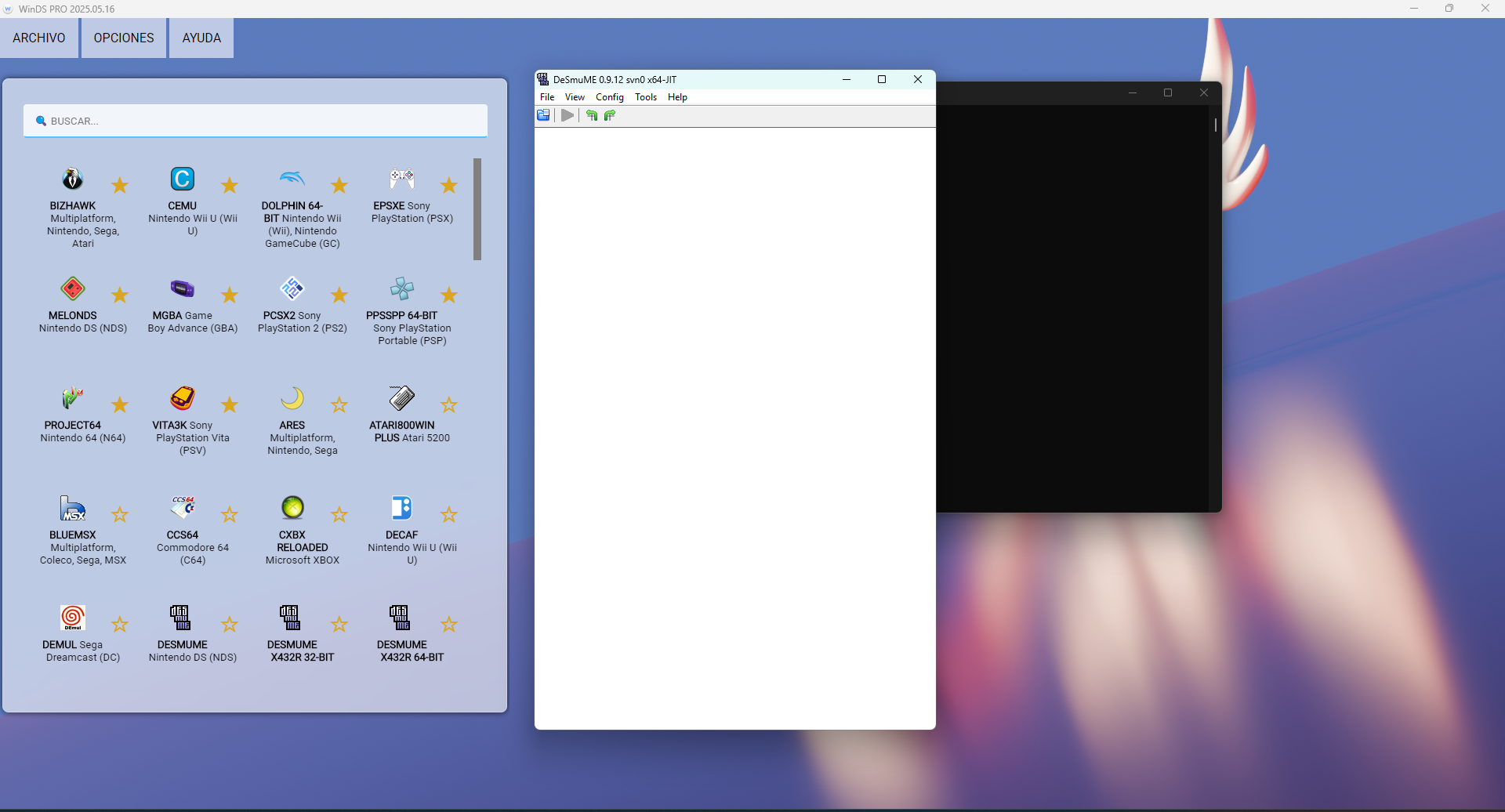1505x812 pixels.
Task: Click the Open ROM icon in DeSmuME toolbar
Action: [x=543, y=115]
